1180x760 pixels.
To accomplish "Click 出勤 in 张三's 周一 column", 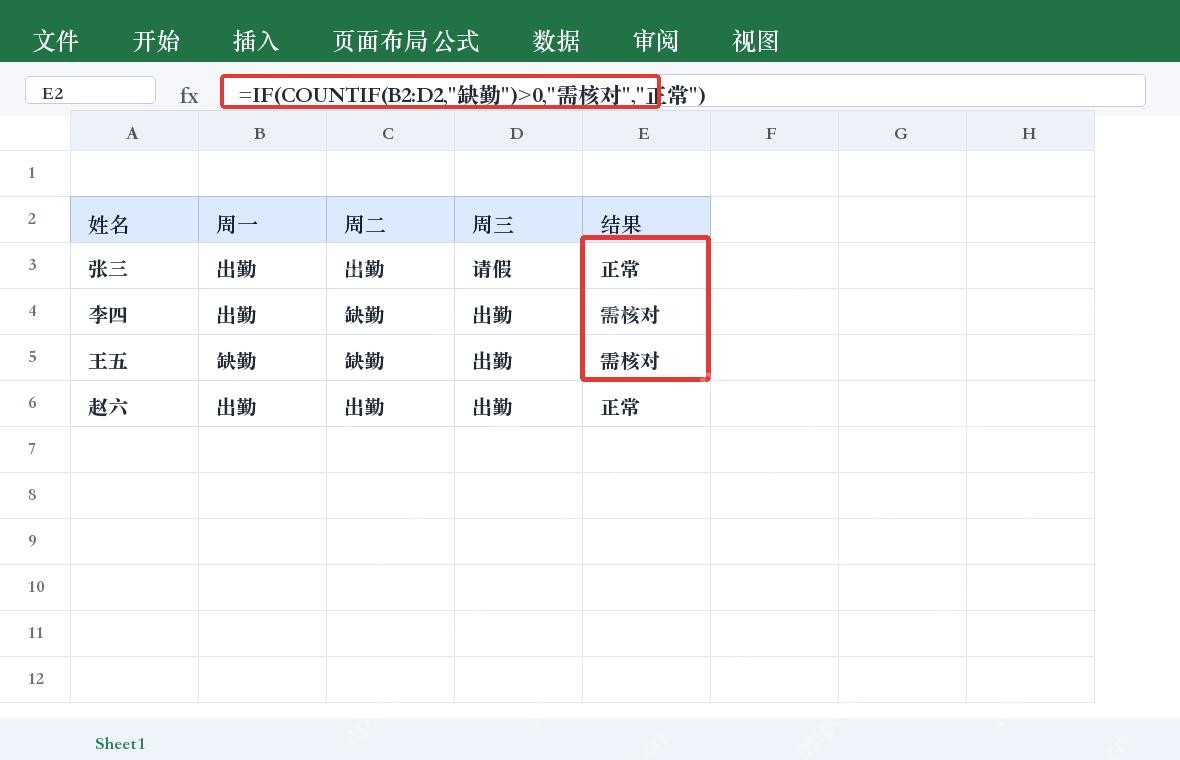I will [x=263, y=266].
